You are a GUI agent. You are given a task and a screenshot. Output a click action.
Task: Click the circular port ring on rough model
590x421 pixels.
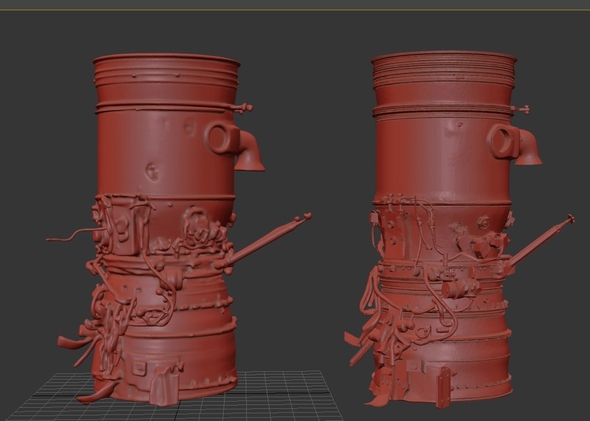220,138
